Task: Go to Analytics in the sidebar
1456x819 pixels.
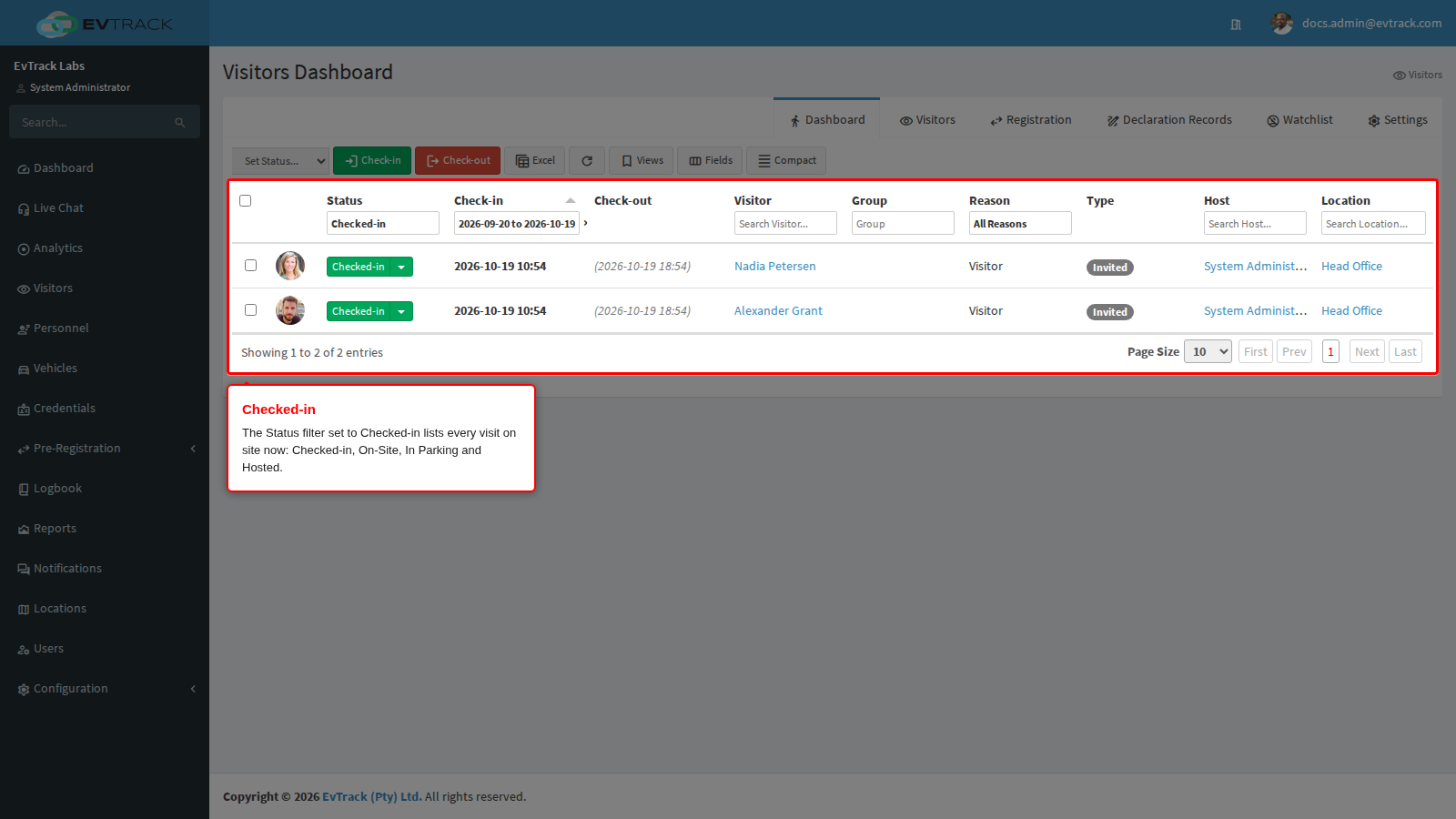Action: [x=57, y=248]
